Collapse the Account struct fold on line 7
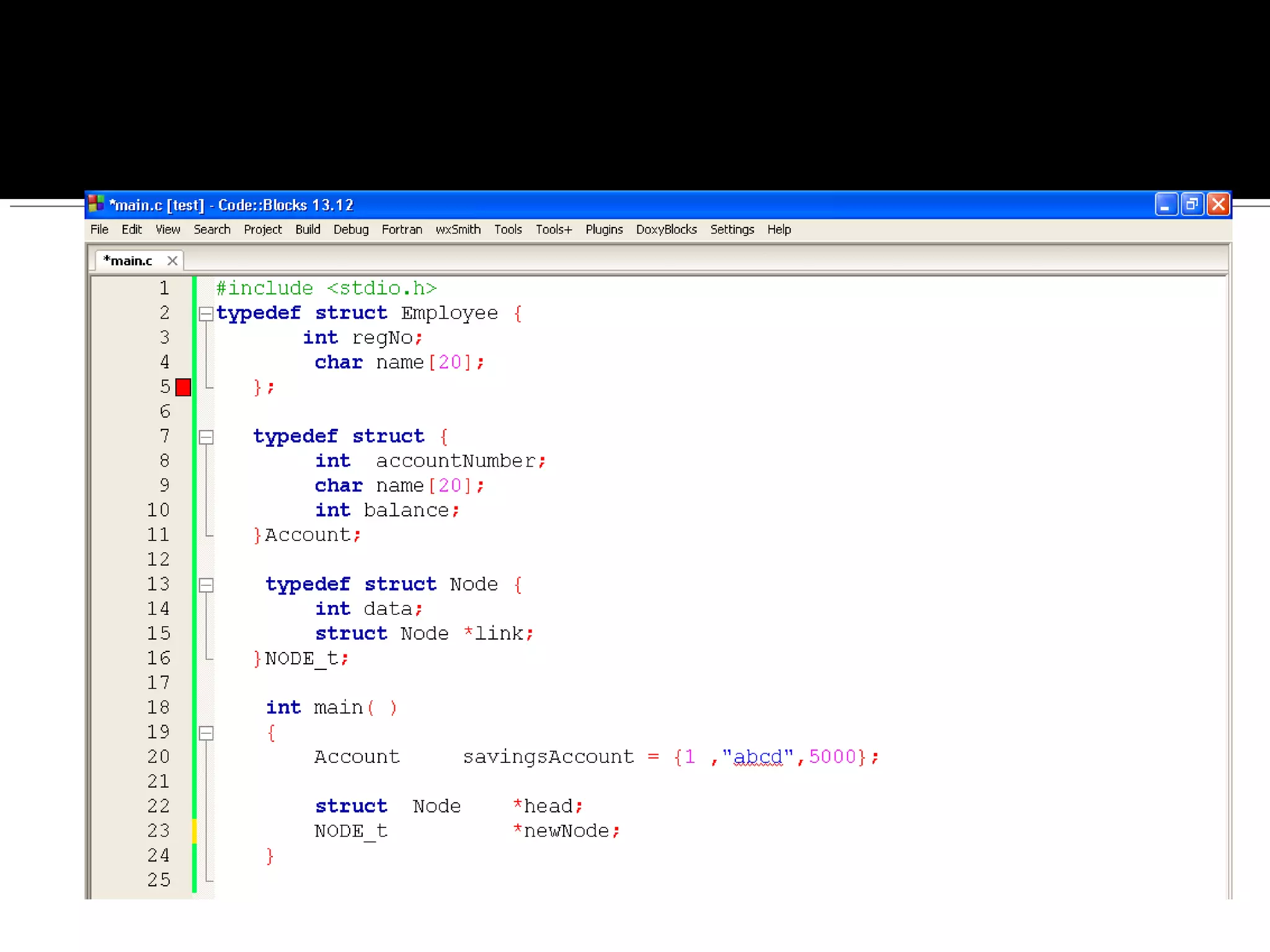 tap(206, 437)
